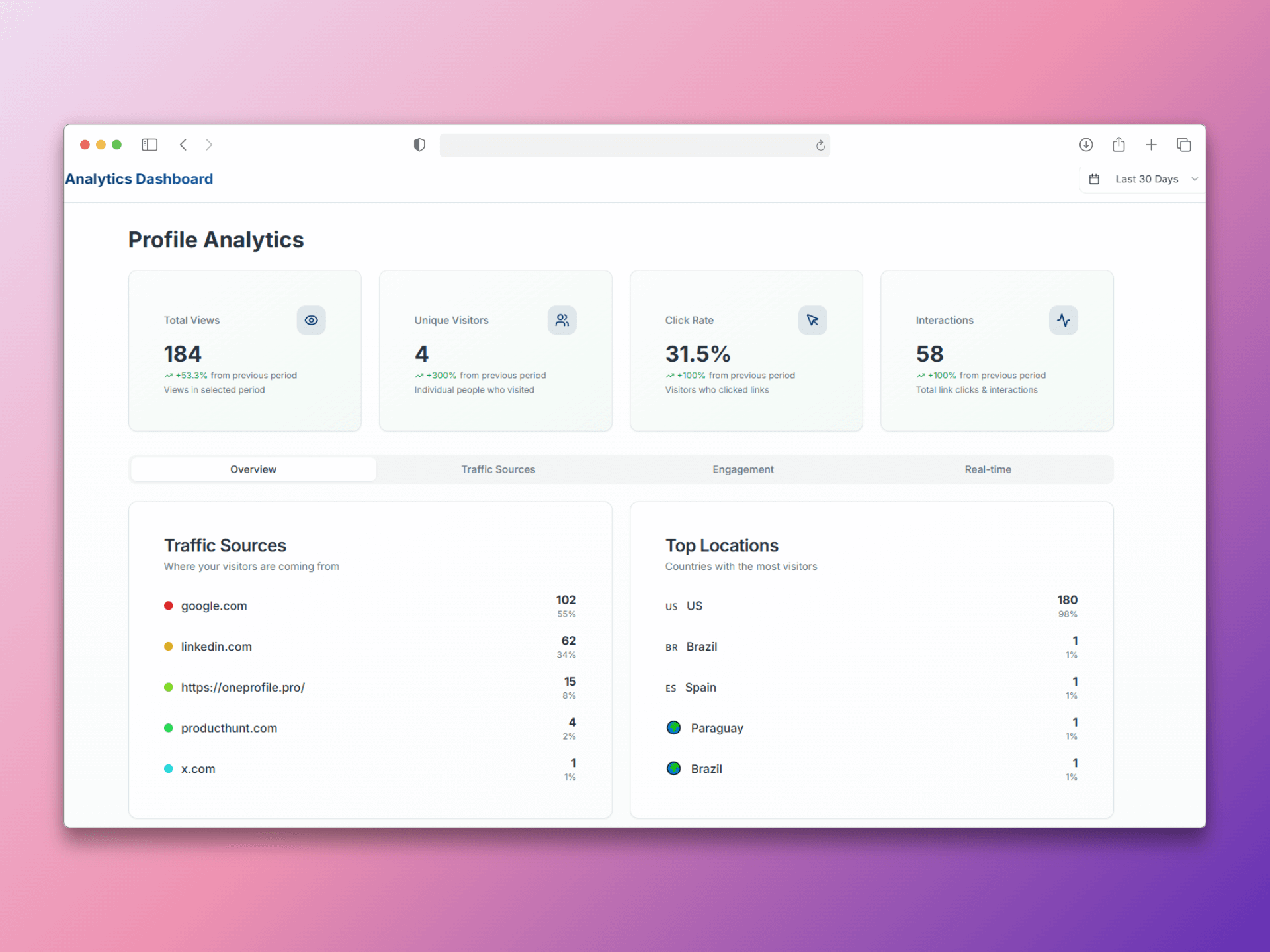Click the shield privacy icon in the toolbar
Viewport: 1270px width, 952px height.
(419, 145)
